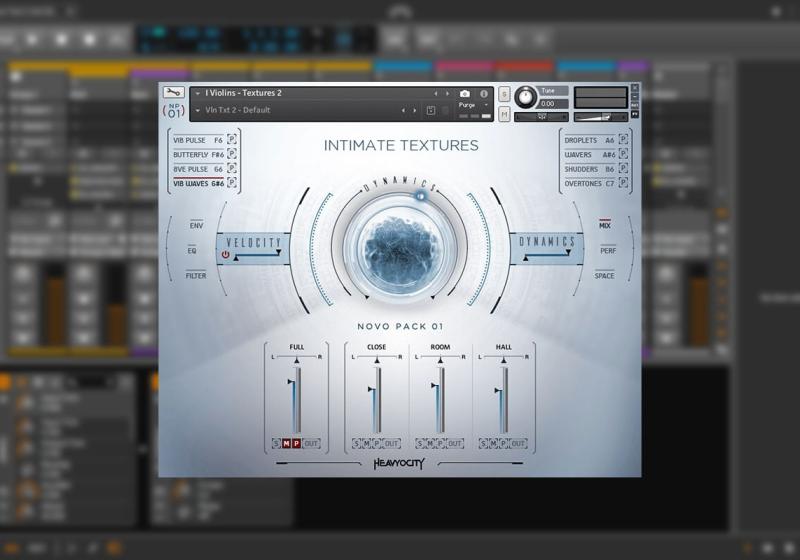Click the HALL channel volume fader

[503, 400]
